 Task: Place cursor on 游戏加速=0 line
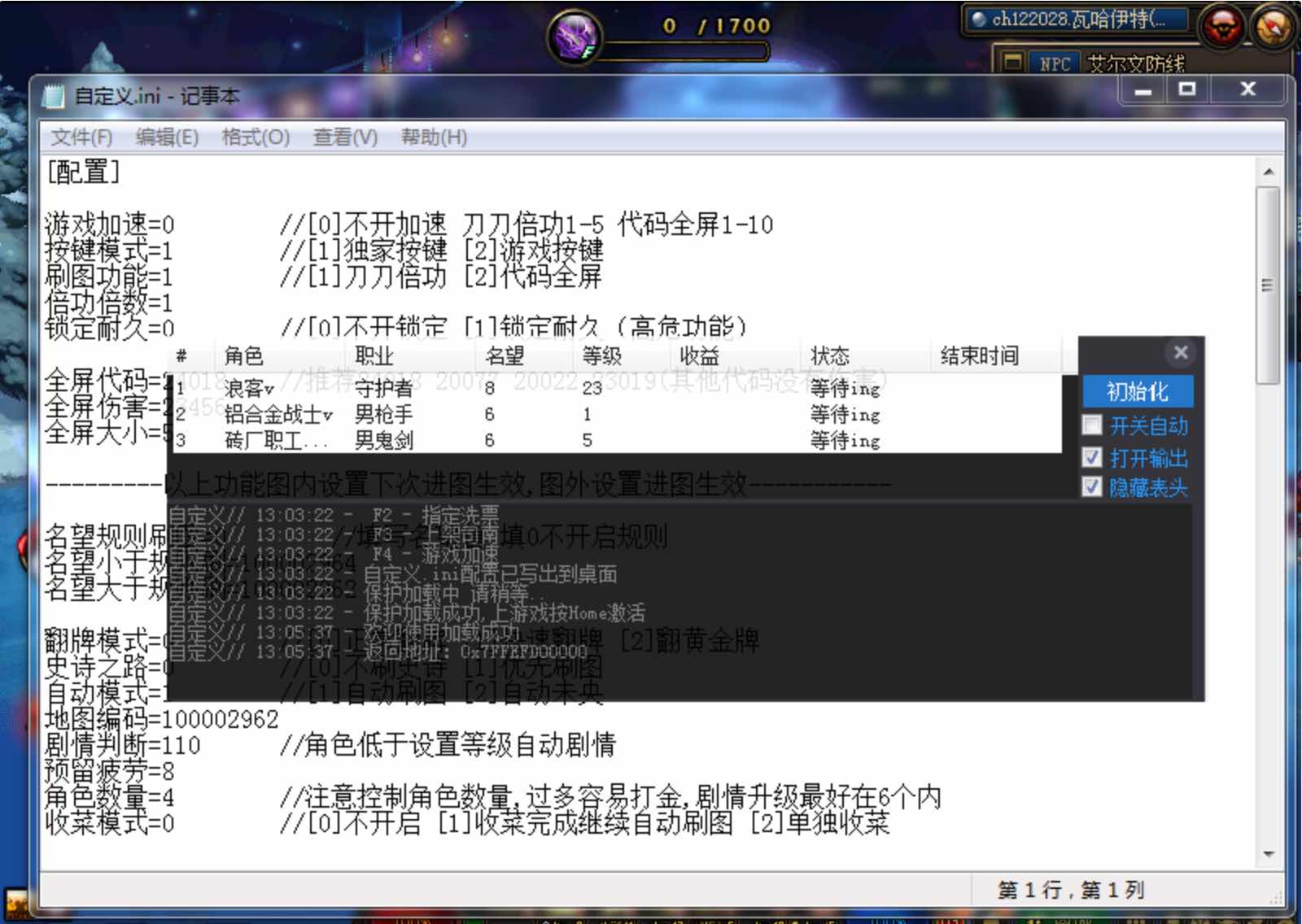(110, 224)
